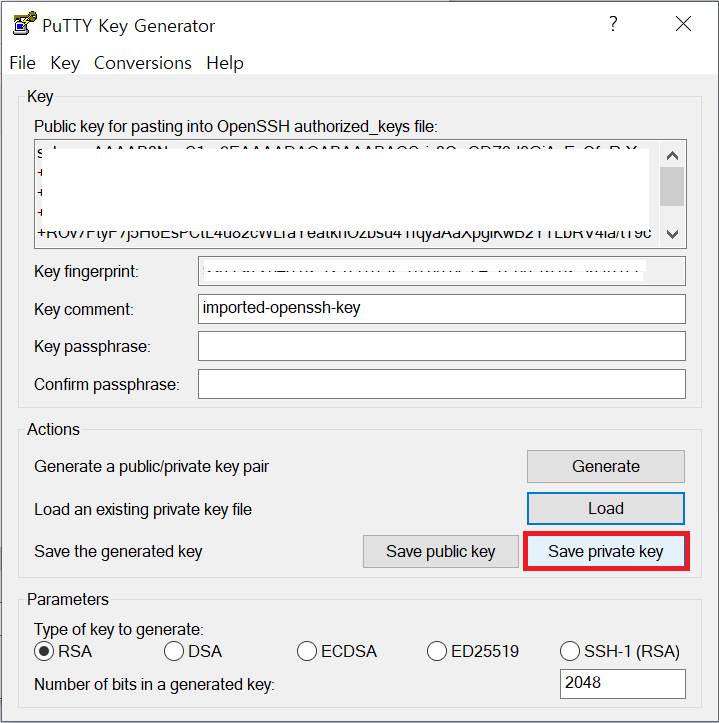Open the File menu
The width and height of the screenshot is (719, 723).
pyautogui.click(x=23, y=63)
